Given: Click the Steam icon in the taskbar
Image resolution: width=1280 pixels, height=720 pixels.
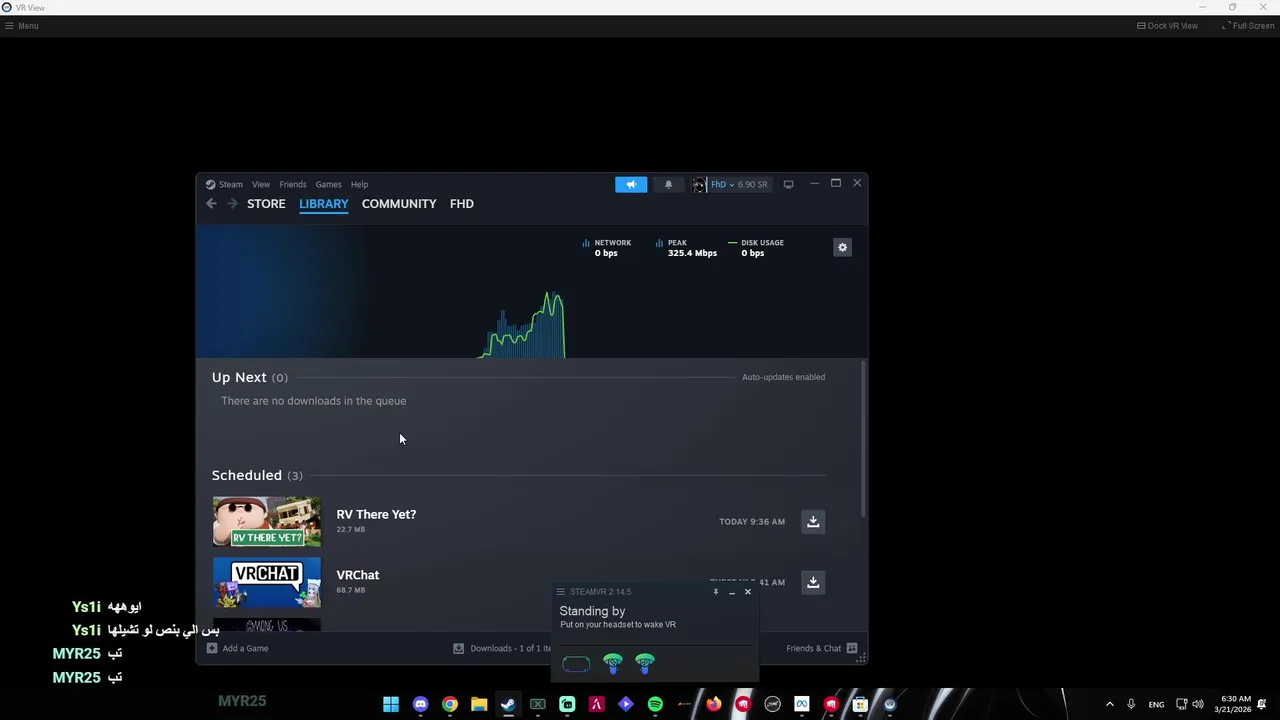Looking at the screenshot, I should click(x=508, y=704).
